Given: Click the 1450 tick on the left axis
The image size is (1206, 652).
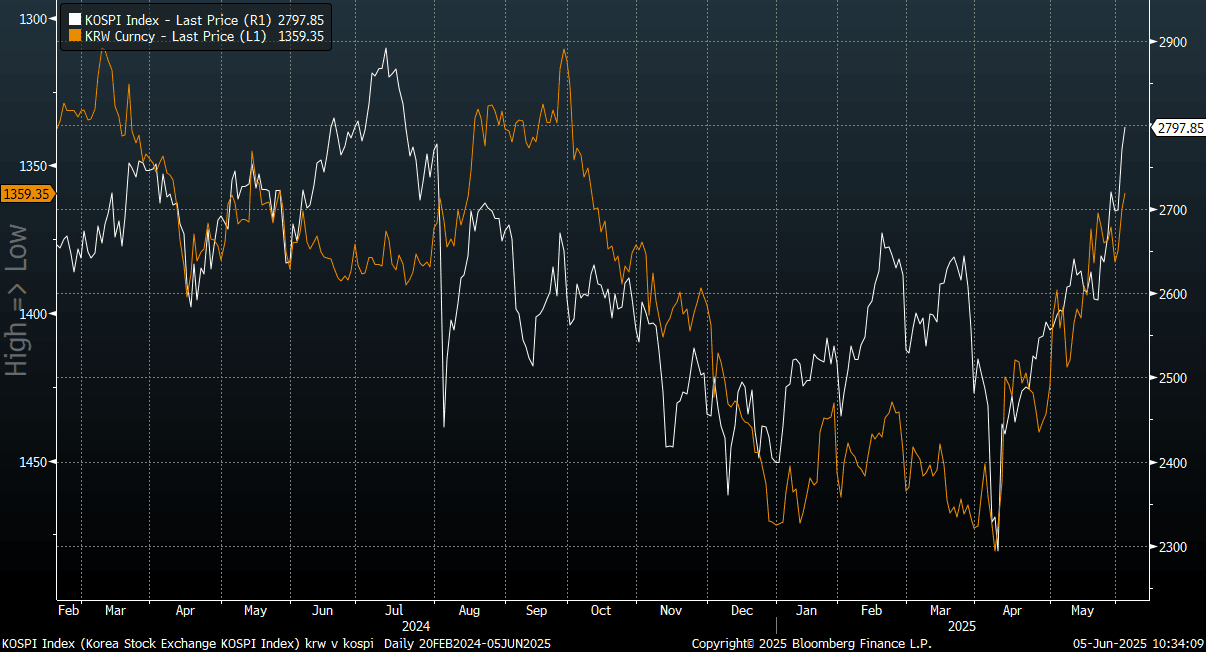Looking at the screenshot, I should click(33, 462).
